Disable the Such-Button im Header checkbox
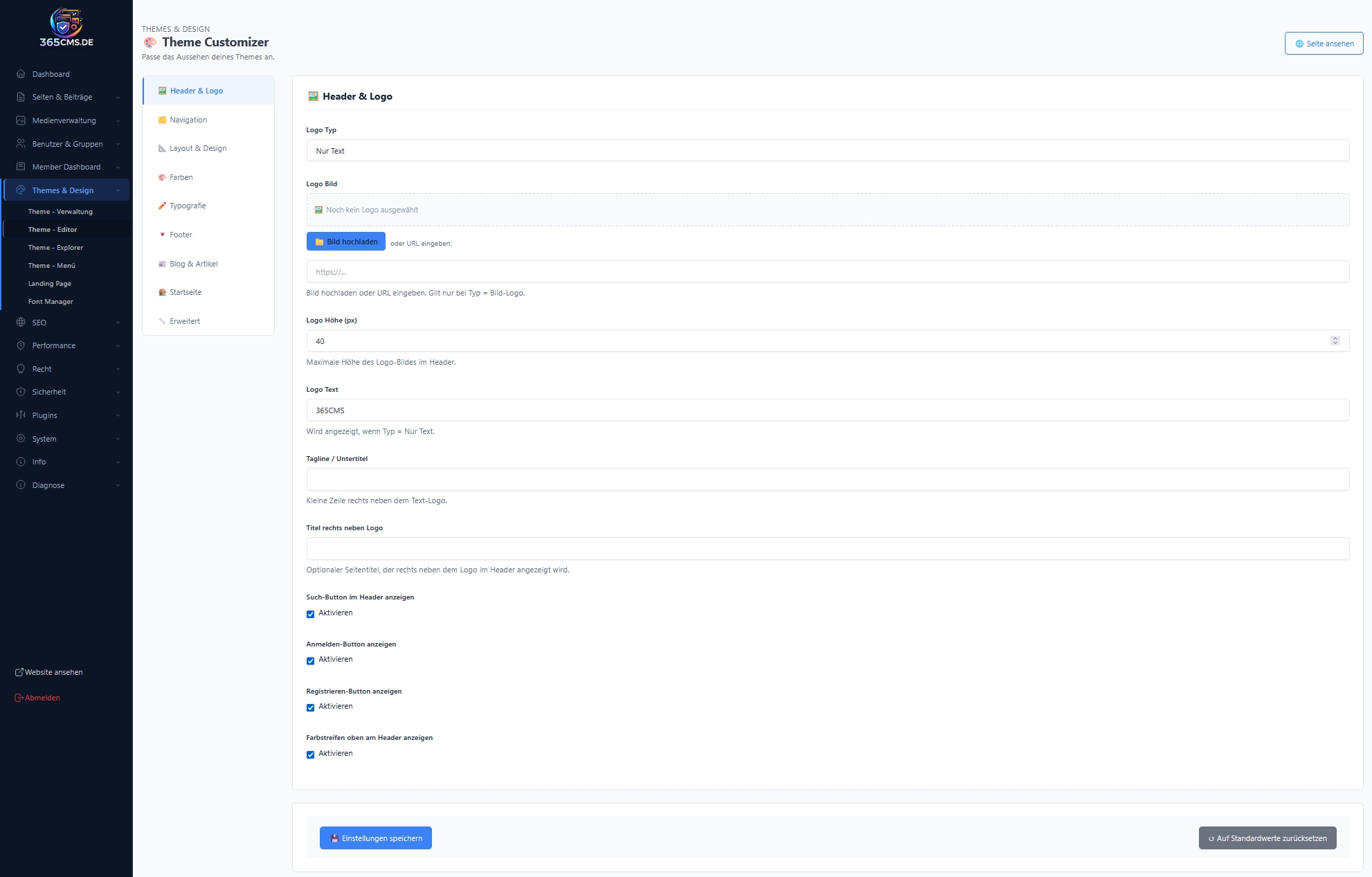This screenshot has height=877, width=1372. click(310, 614)
